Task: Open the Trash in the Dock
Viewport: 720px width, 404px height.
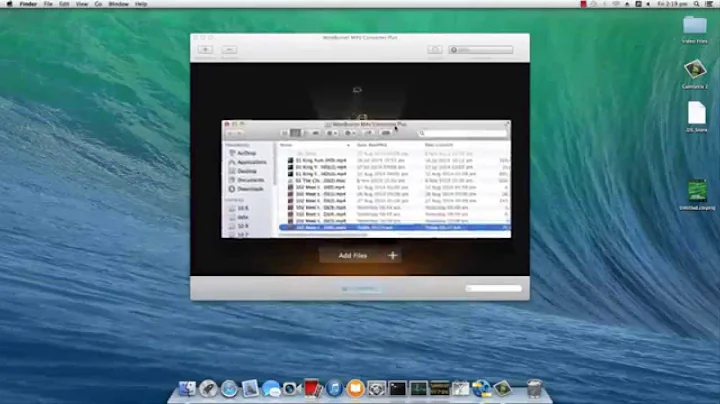Action: click(x=534, y=388)
